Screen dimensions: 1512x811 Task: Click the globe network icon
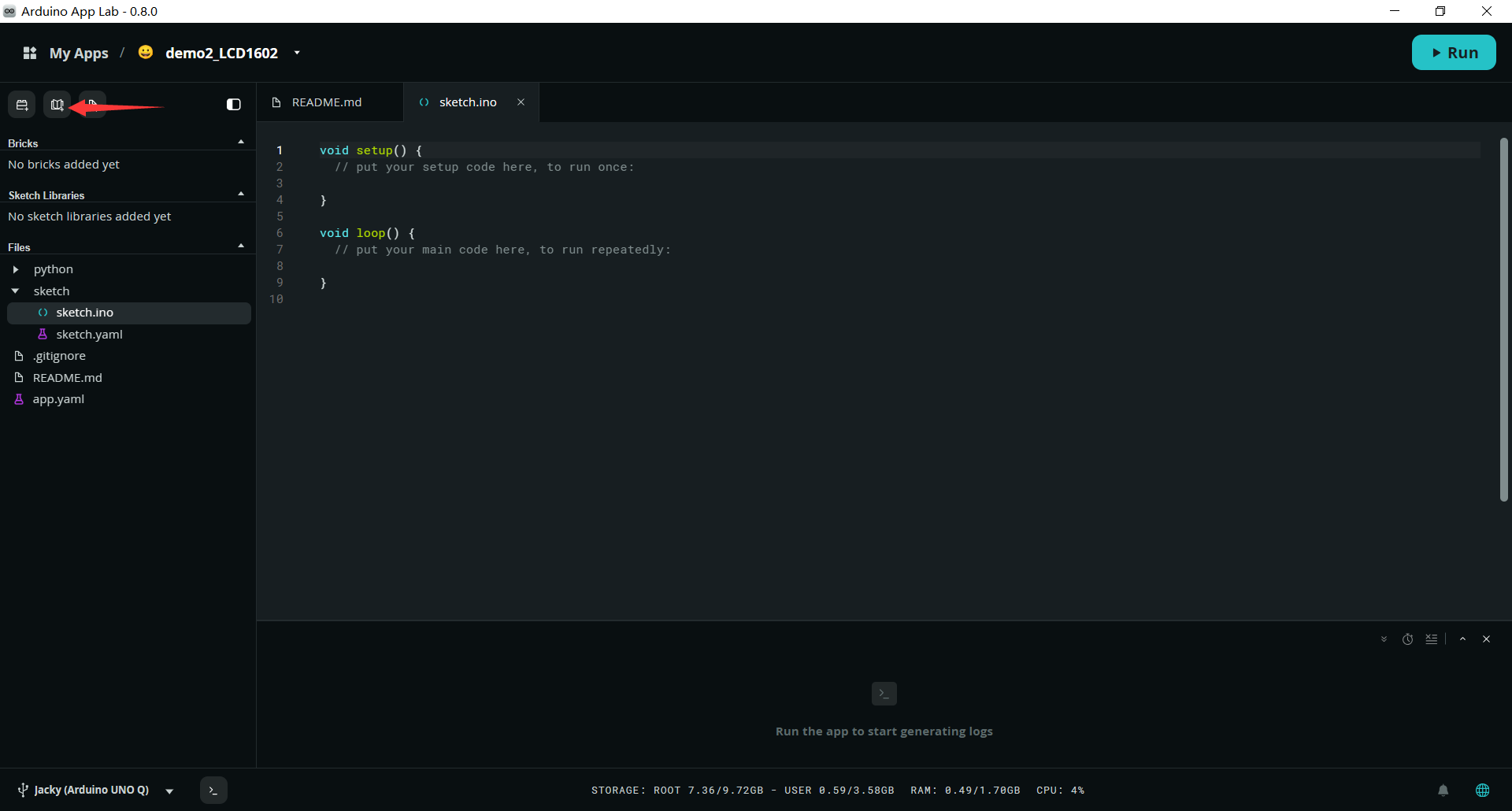1482,790
